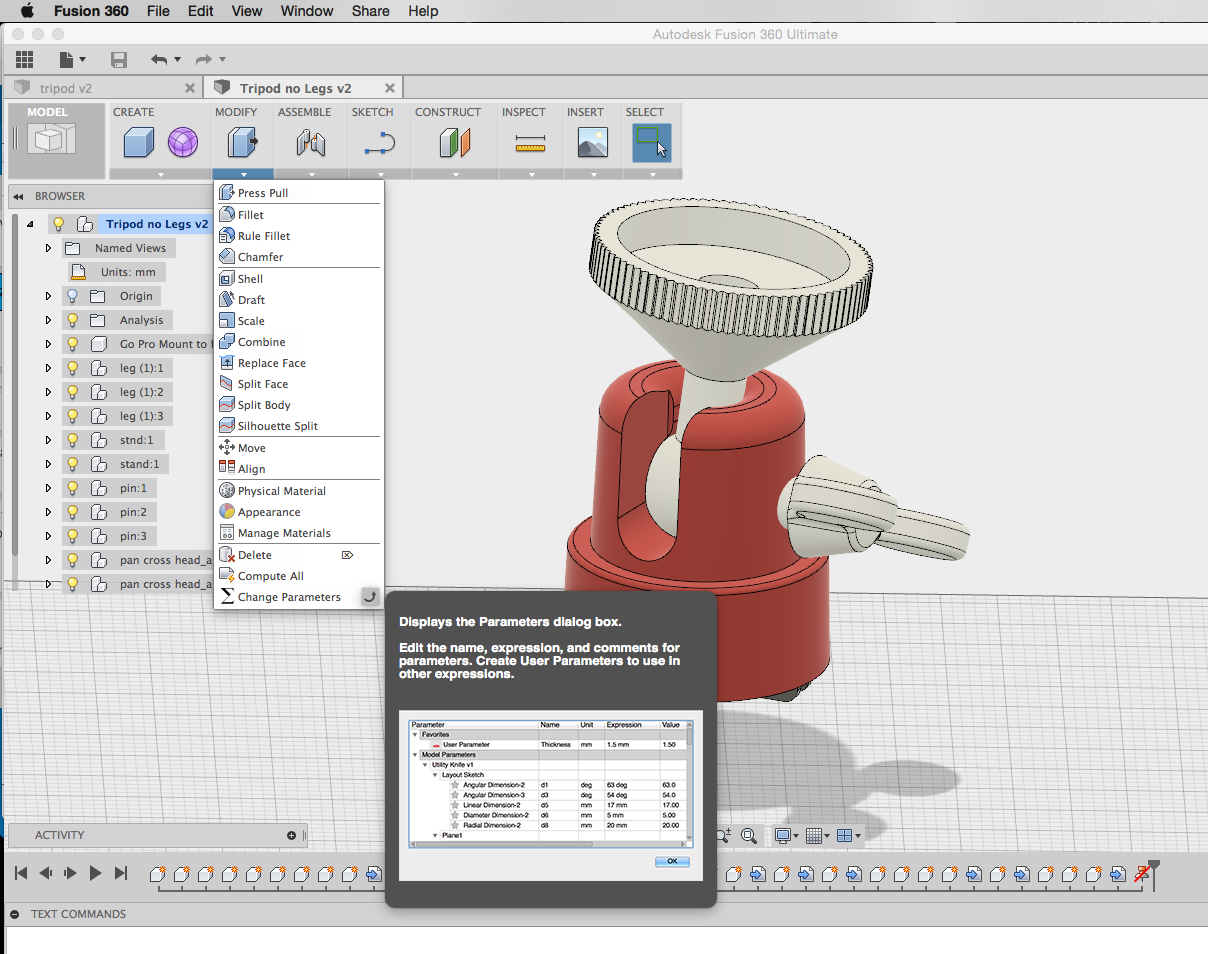Hide the pin:1 component
1208x954 pixels.
click(72, 488)
